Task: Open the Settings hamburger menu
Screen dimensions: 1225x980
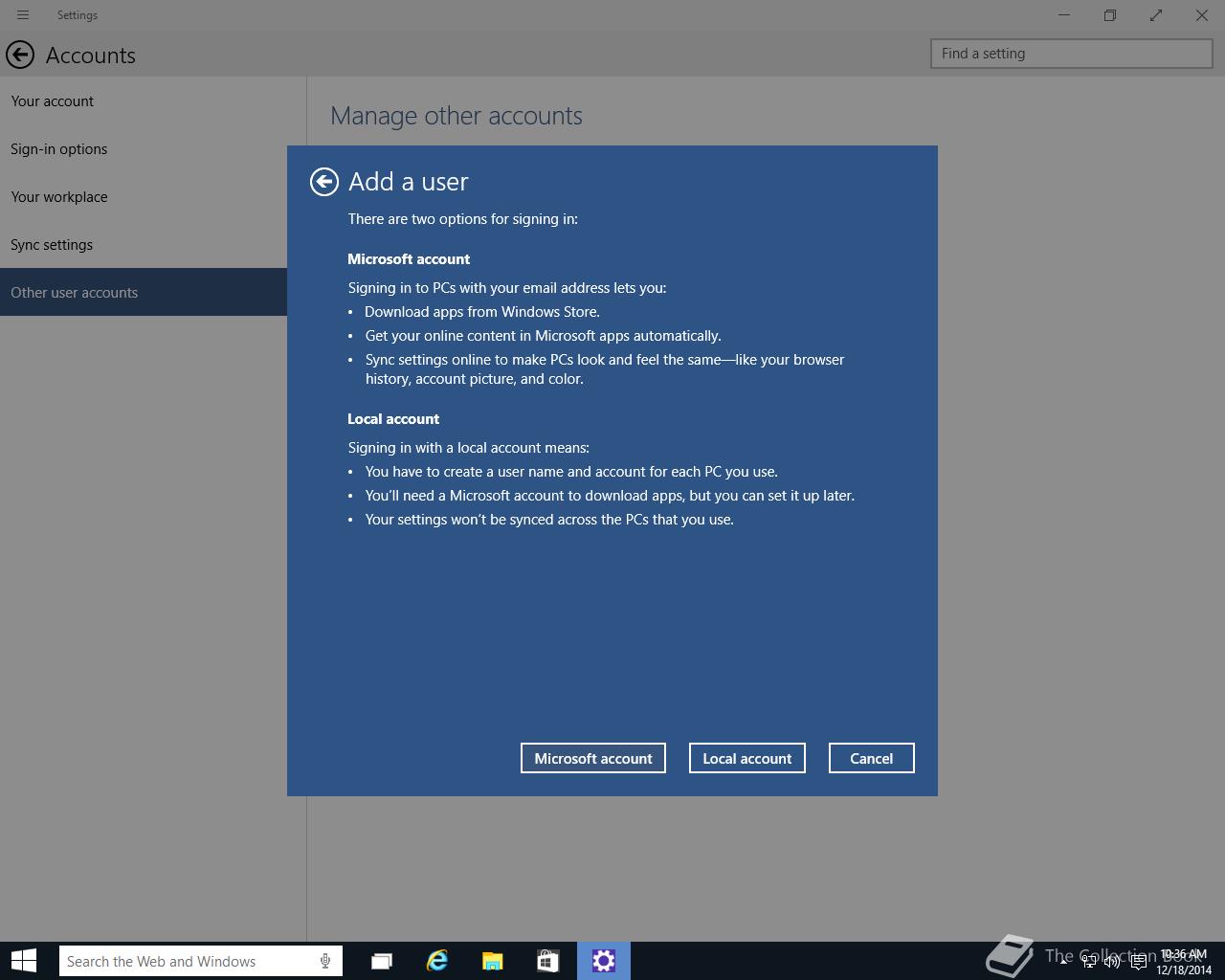Action: (x=23, y=15)
